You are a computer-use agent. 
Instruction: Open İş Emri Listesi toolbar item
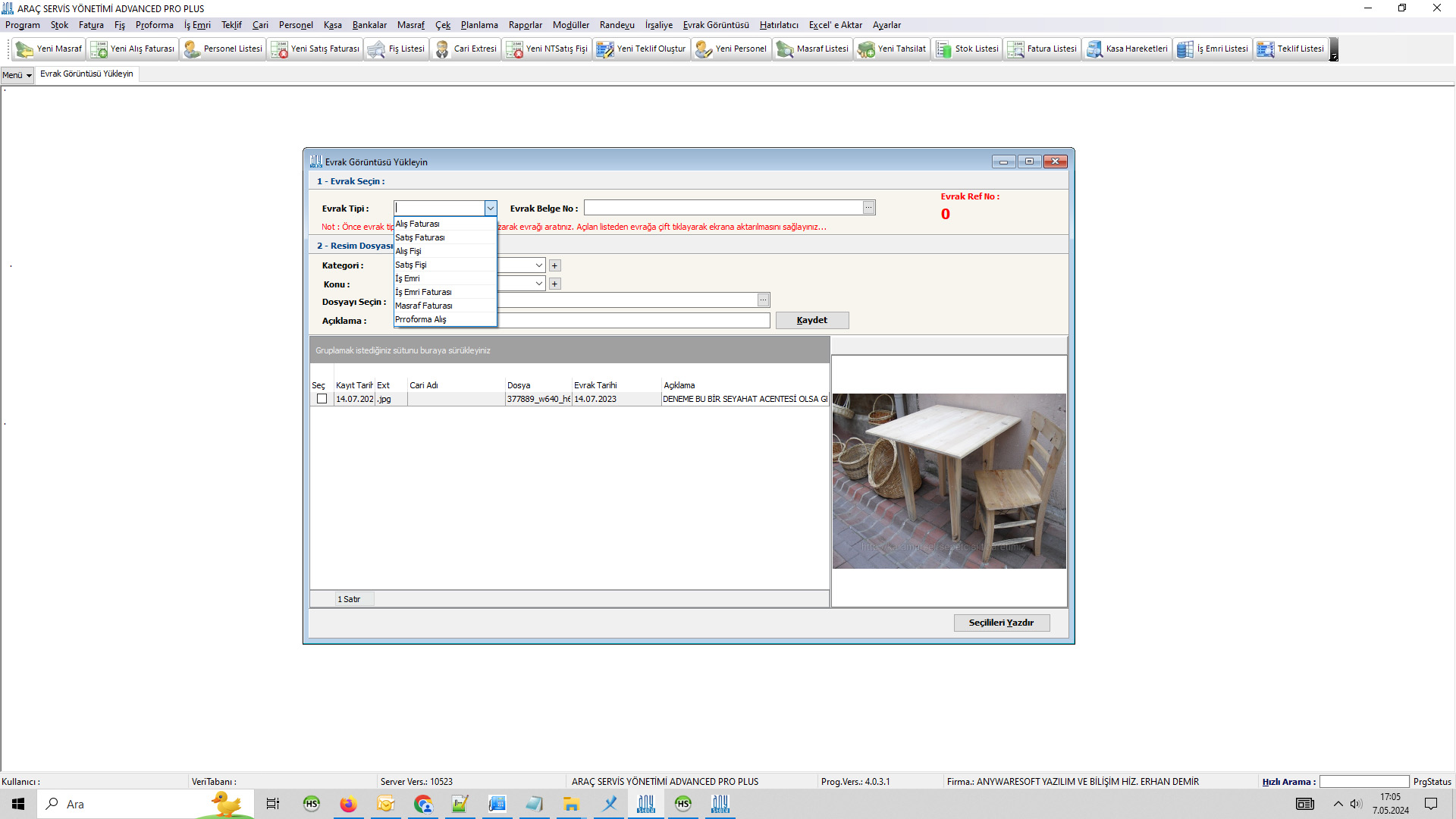click(1213, 49)
